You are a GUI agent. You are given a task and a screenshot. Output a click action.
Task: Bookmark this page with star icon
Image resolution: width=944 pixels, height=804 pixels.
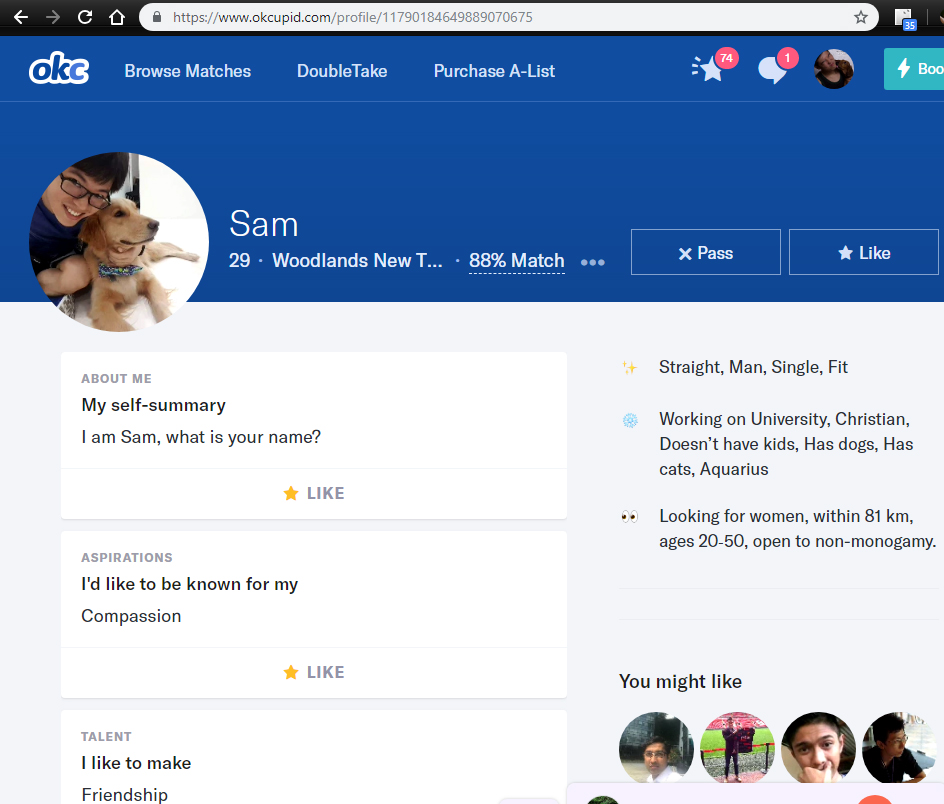pos(860,17)
